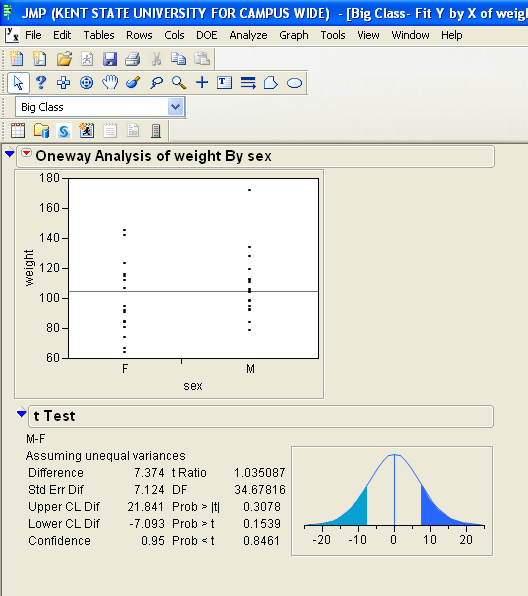This screenshot has width=528, height=596.
Task: Collapse the Oneway Analysis outline triangle
Action: coord(10,154)
